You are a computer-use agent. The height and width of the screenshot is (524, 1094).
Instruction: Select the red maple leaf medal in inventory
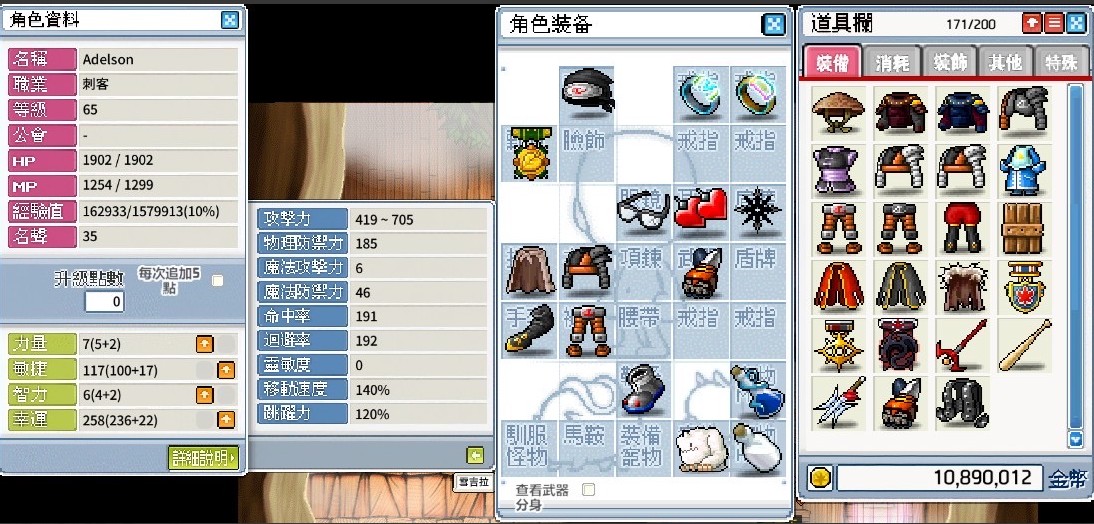[x=1024, y=286]
